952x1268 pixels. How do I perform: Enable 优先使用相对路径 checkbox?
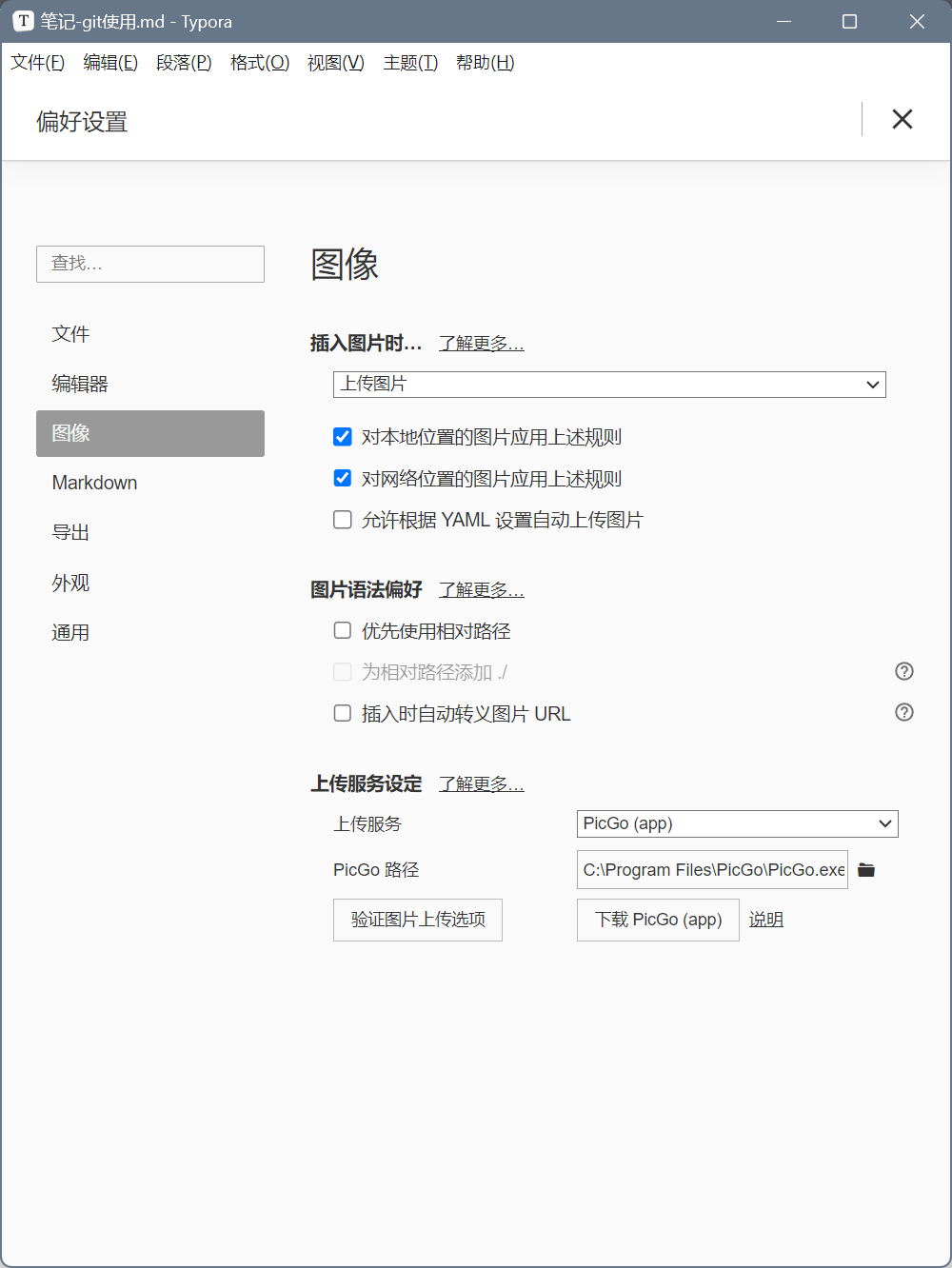click(343, 631)
